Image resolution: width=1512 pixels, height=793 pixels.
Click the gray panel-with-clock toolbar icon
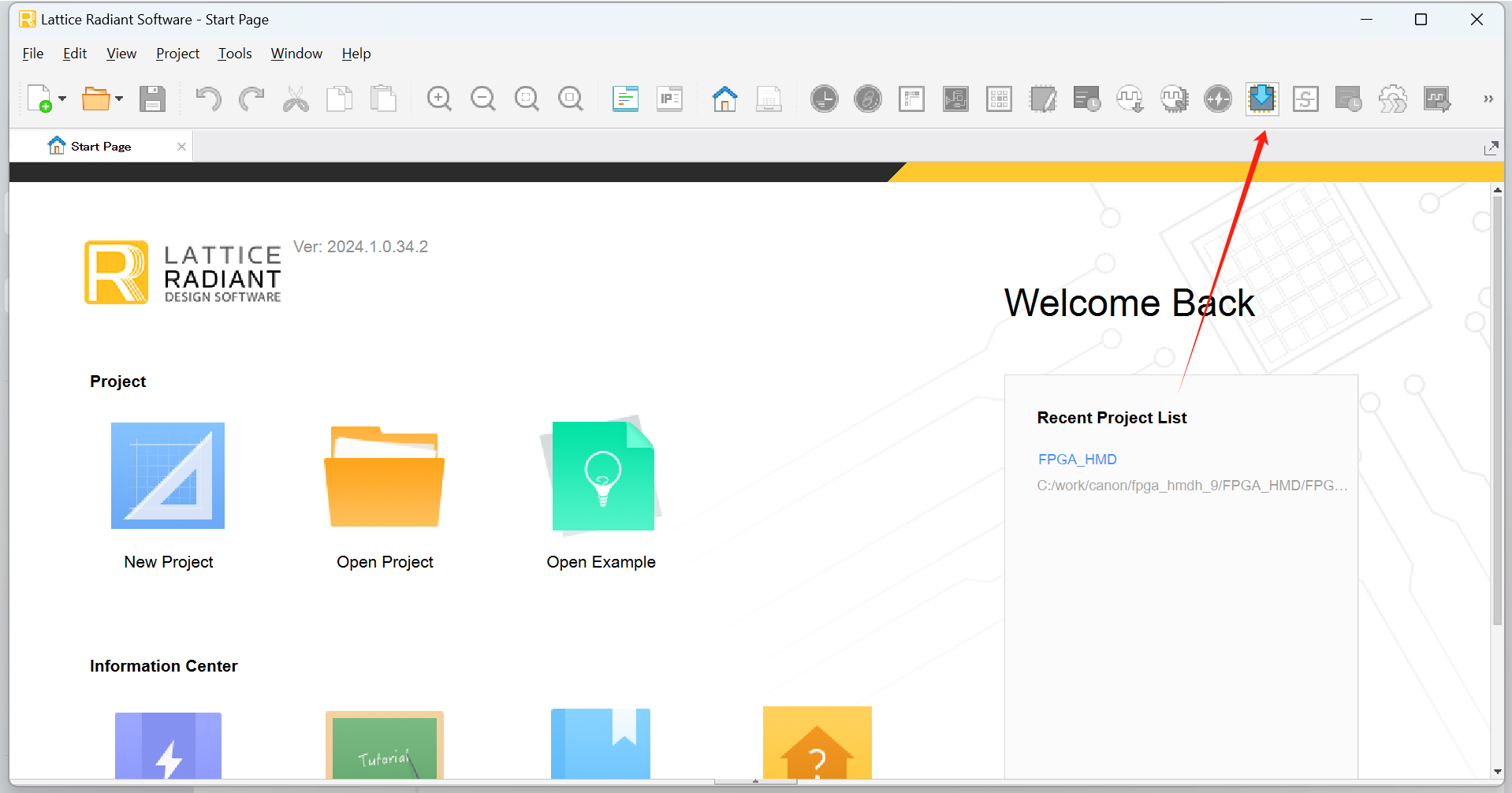tap(1349, 99)
